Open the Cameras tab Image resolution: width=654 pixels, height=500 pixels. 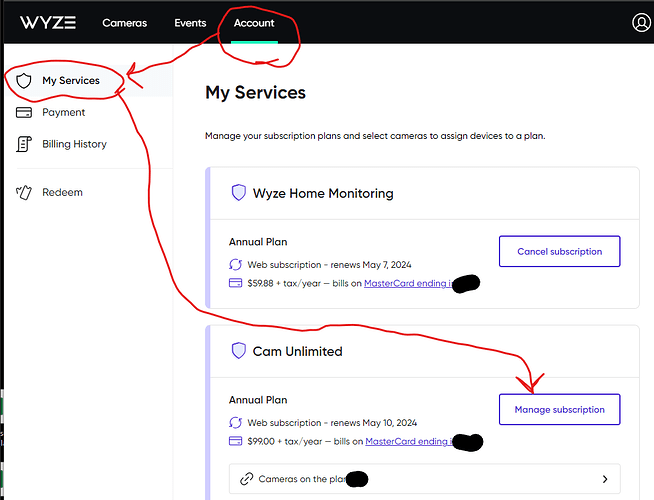125,23
